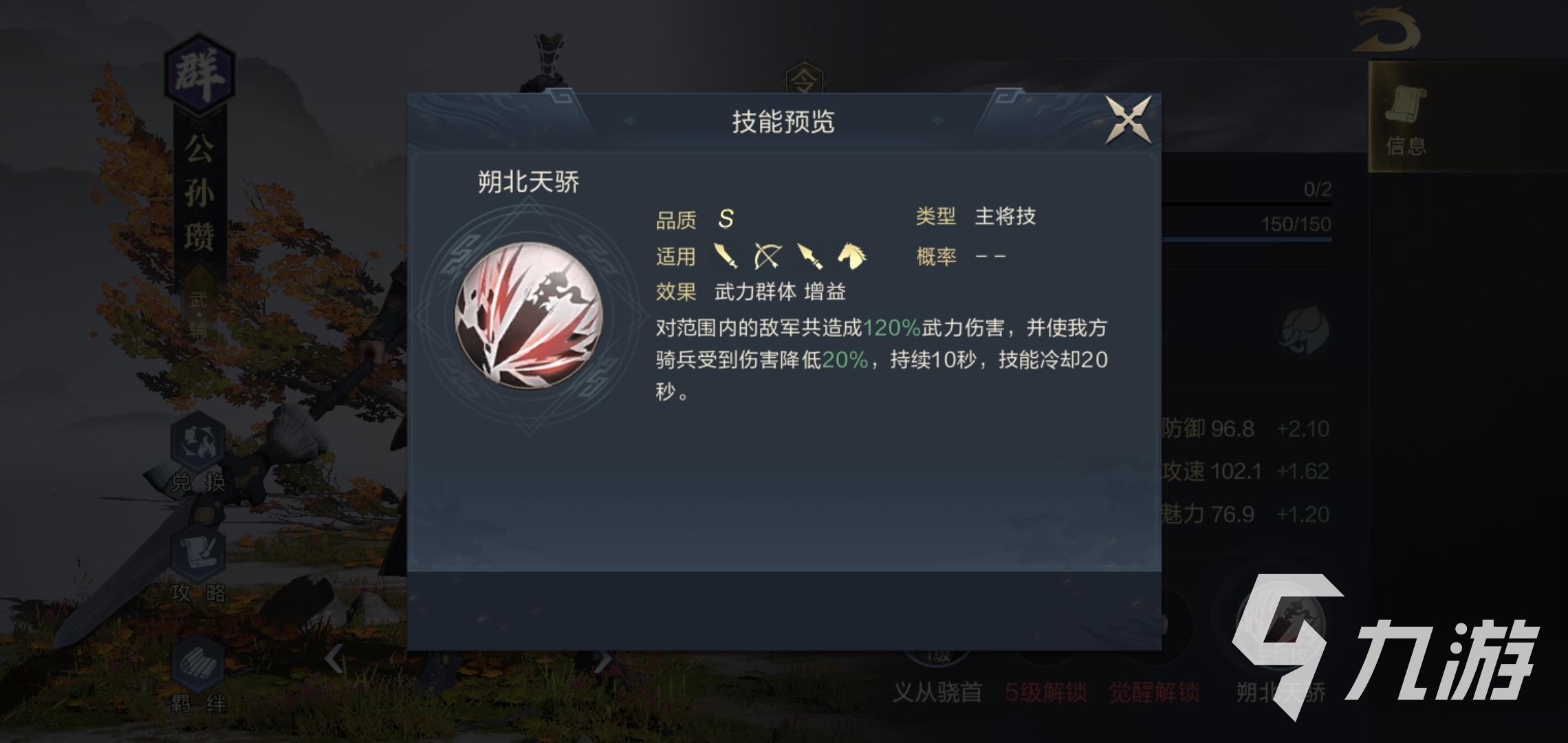The width and height of the screenshot is (1568, 743).
Task: Click the bow archer troop type icon
Action: (x=767, y=256)
